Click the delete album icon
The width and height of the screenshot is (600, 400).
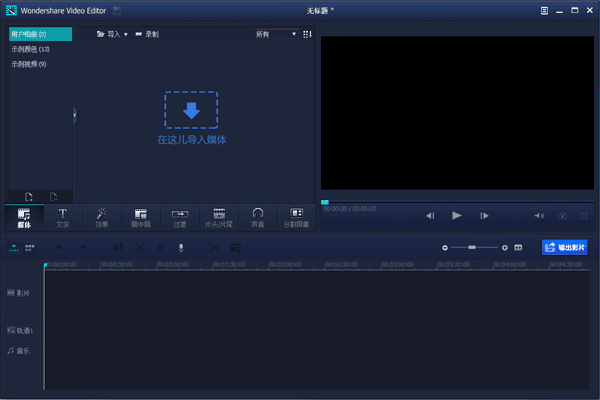point(54,197)
